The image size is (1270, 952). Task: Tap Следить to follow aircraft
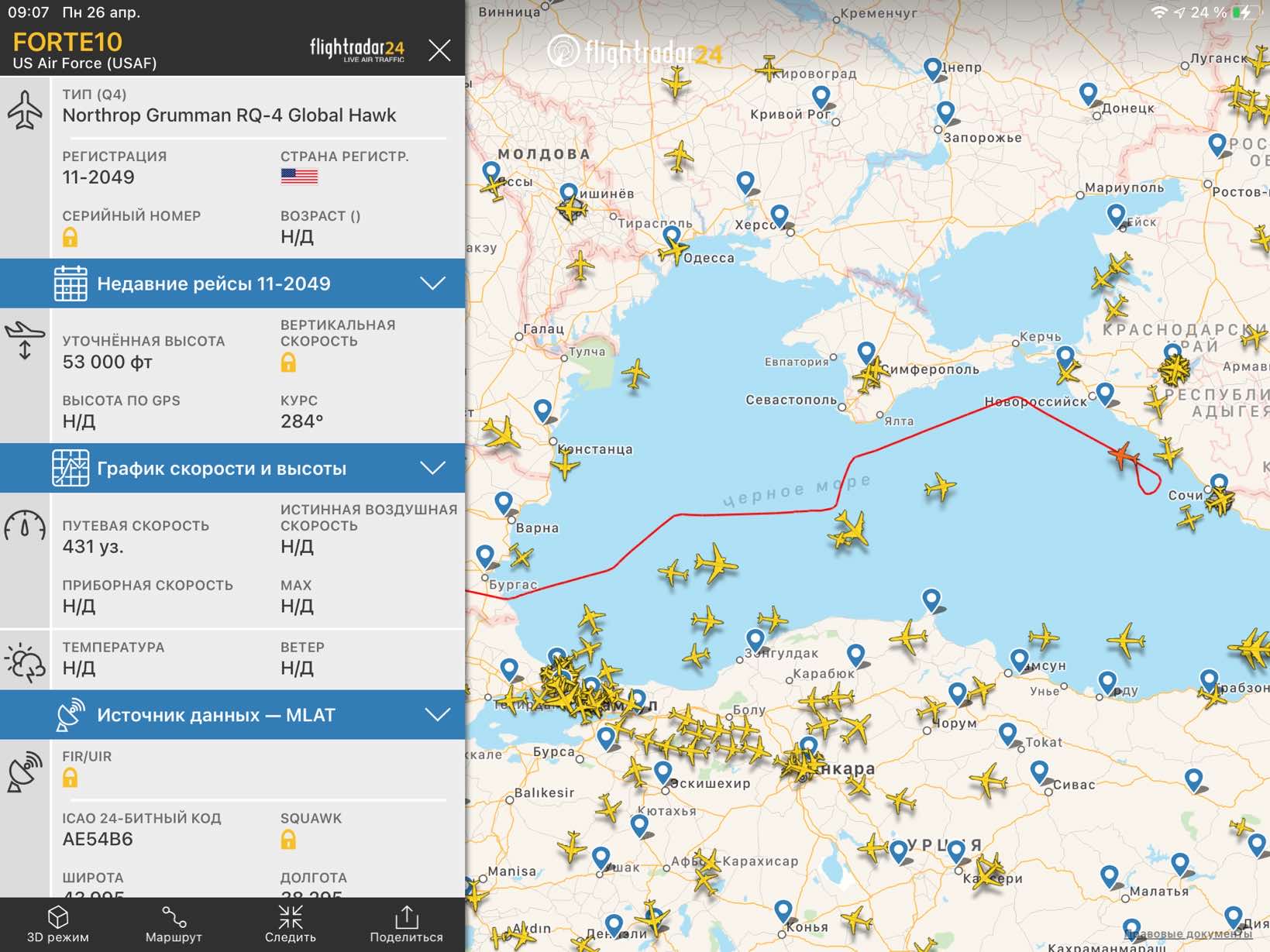click(x=290, y=924)
